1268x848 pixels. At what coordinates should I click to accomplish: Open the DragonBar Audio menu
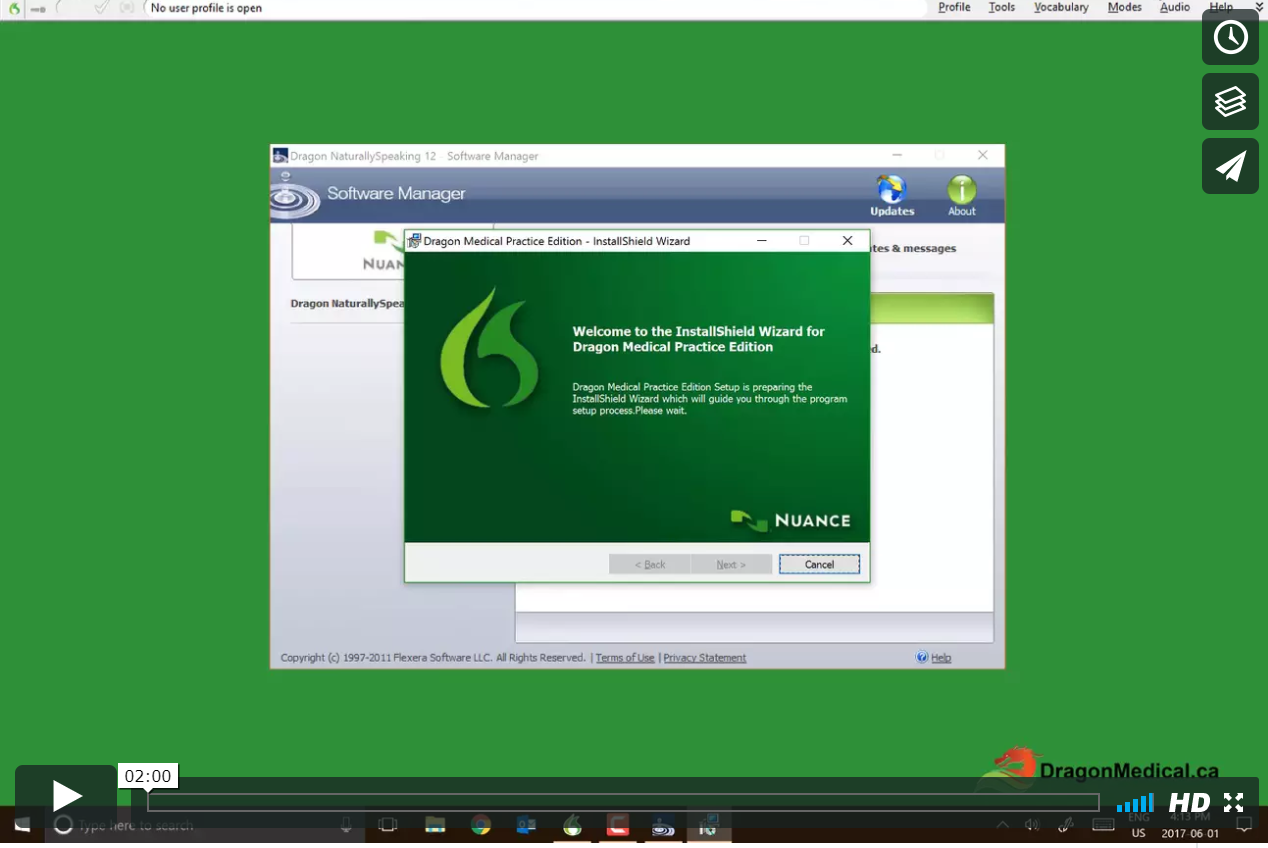pos(1175,7)
